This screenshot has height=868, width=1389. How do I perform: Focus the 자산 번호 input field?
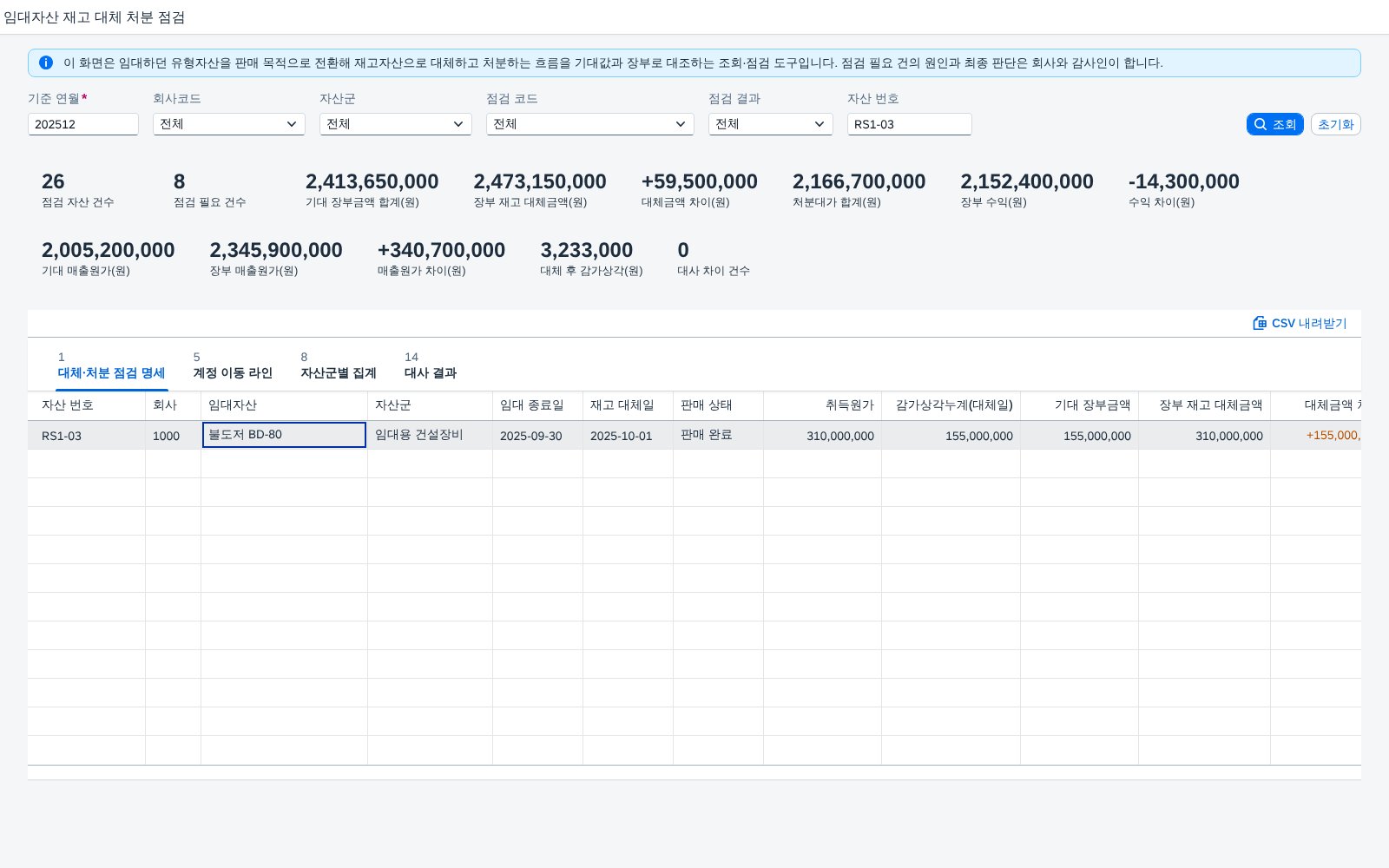pos(910,124)
